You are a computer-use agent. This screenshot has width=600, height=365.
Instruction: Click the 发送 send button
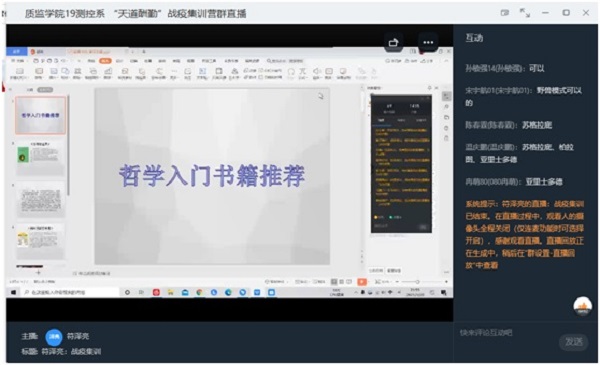pyautogui.click(x=574, y=341)
